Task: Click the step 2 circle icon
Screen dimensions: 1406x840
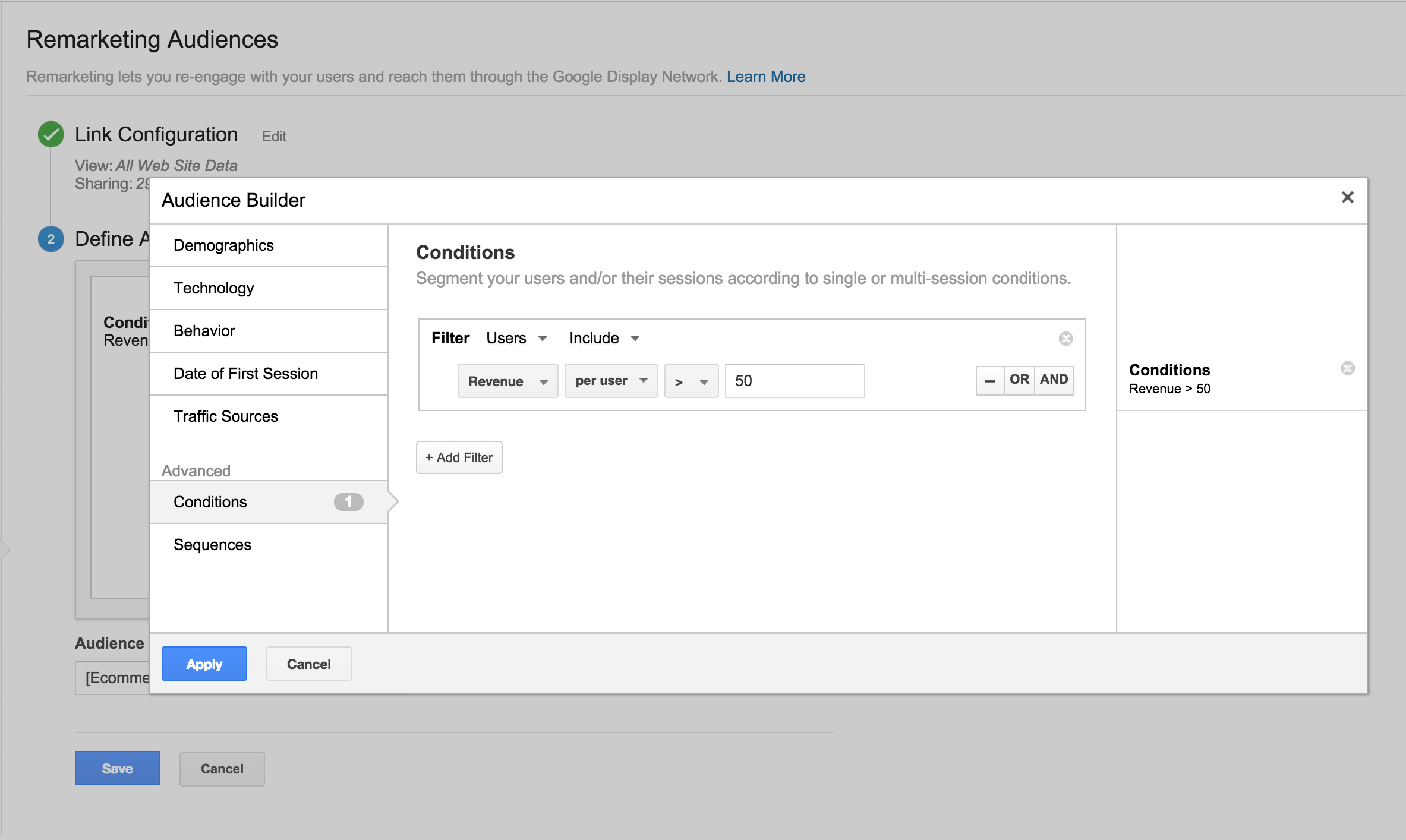Action: [x=51, y=239]
